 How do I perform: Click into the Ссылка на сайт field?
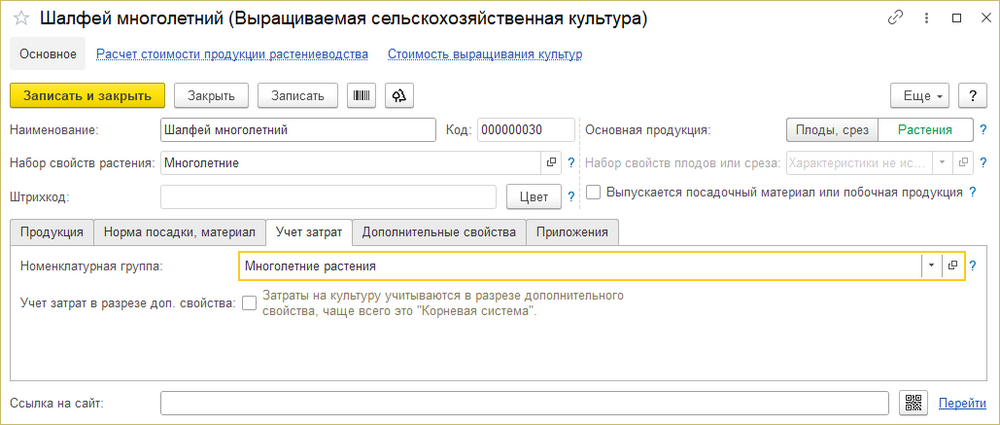pyautogui.click(x=524, y=403)
